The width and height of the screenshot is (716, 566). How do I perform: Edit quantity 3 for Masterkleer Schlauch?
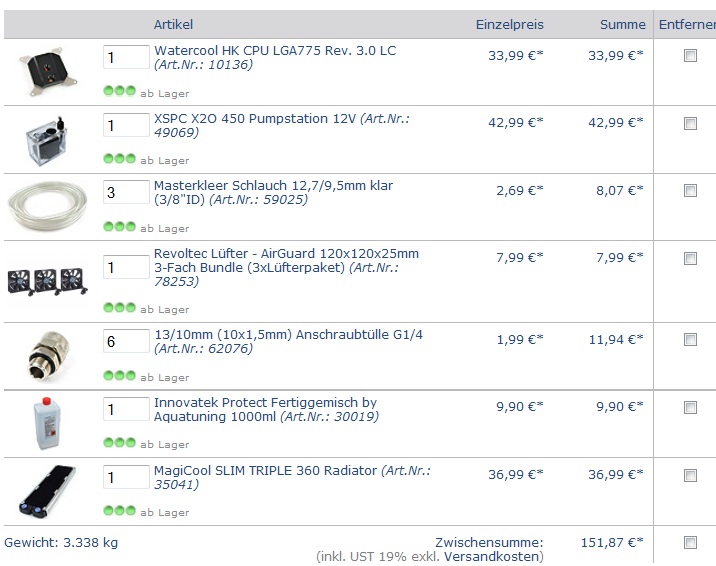pos(126,192)
